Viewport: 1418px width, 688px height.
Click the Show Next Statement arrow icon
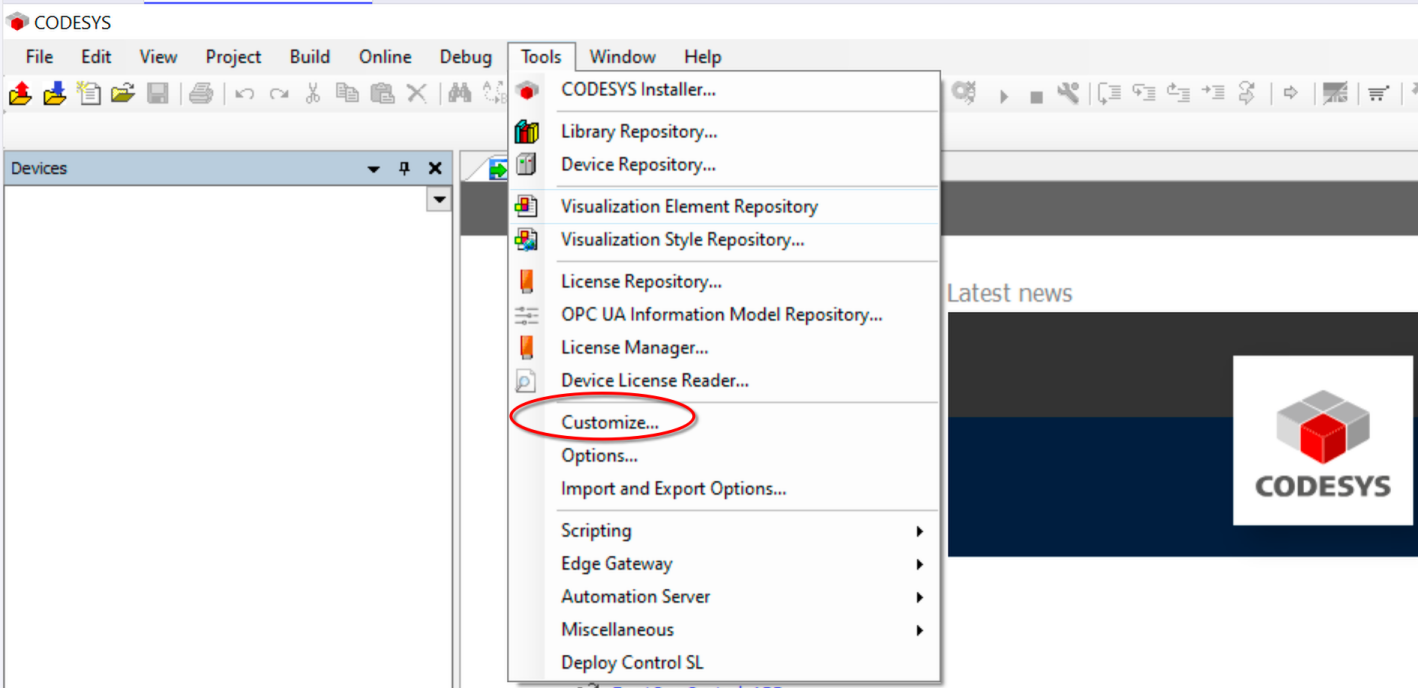[x=1290, y=93]
